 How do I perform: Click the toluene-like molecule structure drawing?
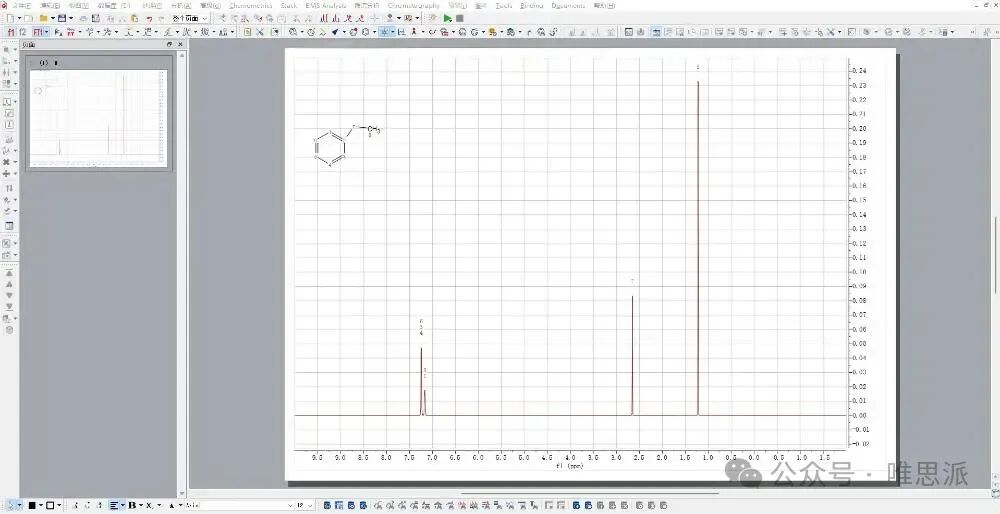(x=348, y=147)
